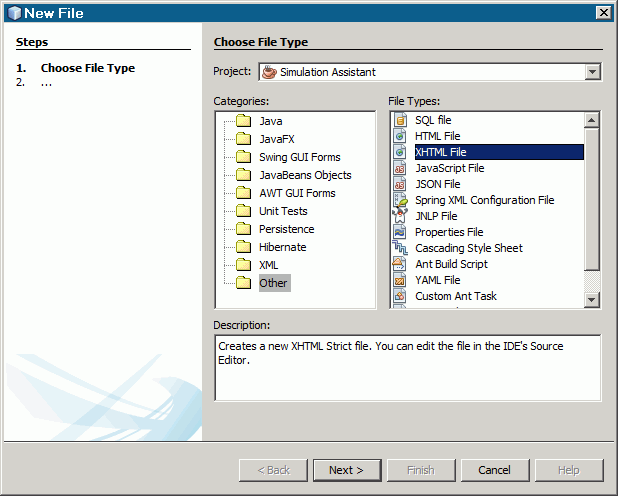Click File Types scrollbar down arrow
The height and width of the screenshot is (496, 618).
591,300
